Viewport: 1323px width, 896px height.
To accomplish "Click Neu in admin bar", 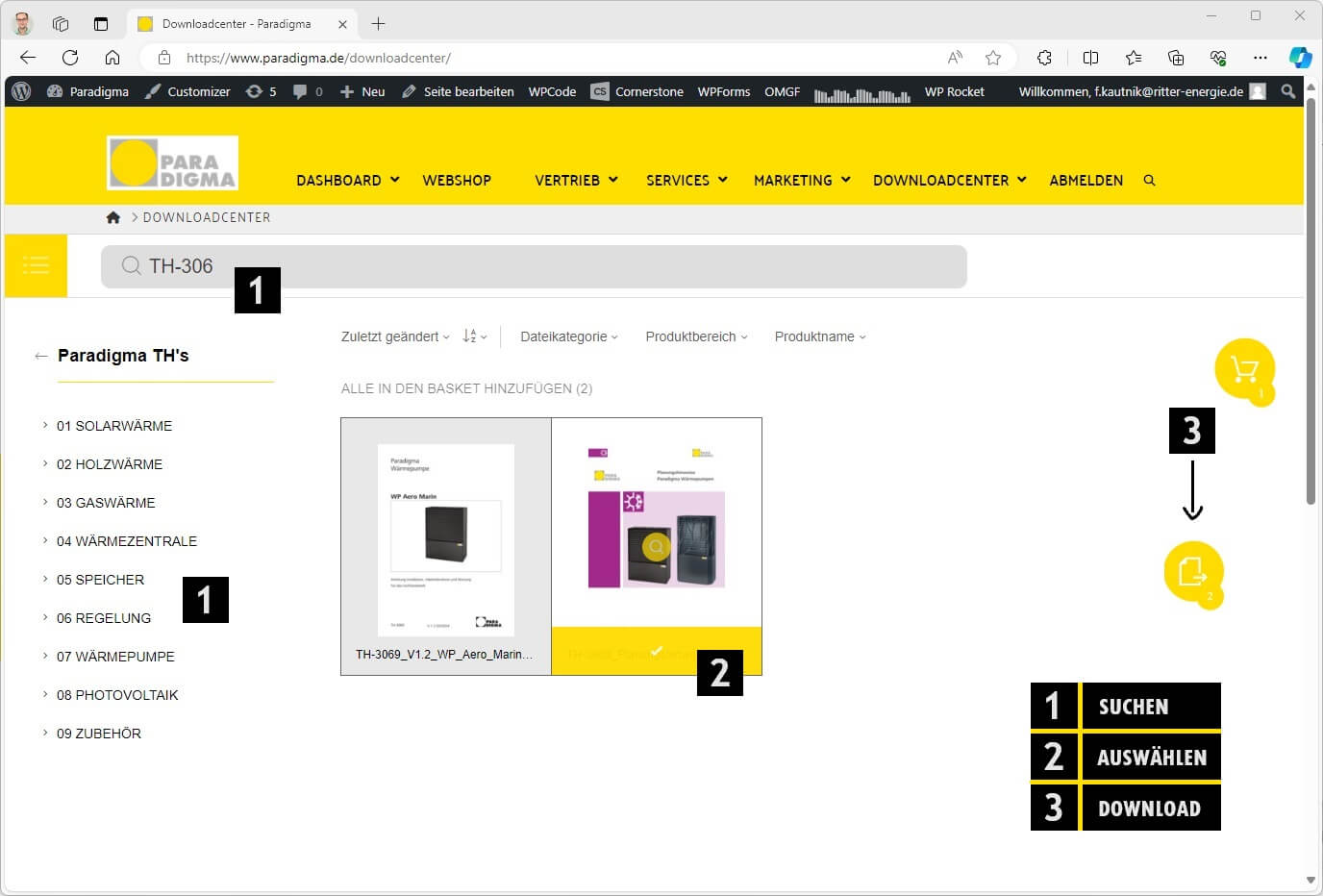I will [x=362, y=91].
